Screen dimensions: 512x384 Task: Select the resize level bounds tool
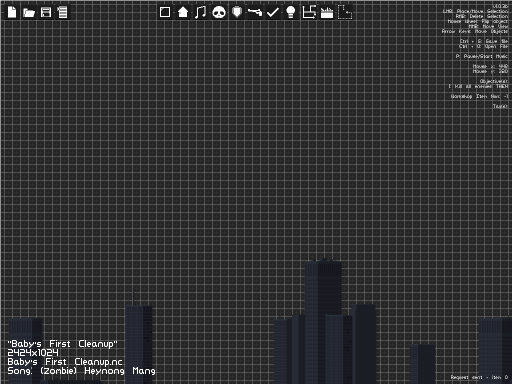[x=309, y=12]
